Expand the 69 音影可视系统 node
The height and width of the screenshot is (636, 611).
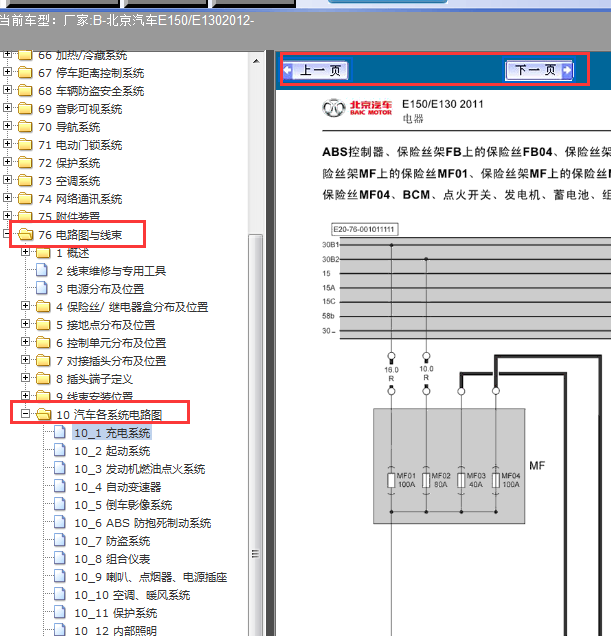[7, 107]
